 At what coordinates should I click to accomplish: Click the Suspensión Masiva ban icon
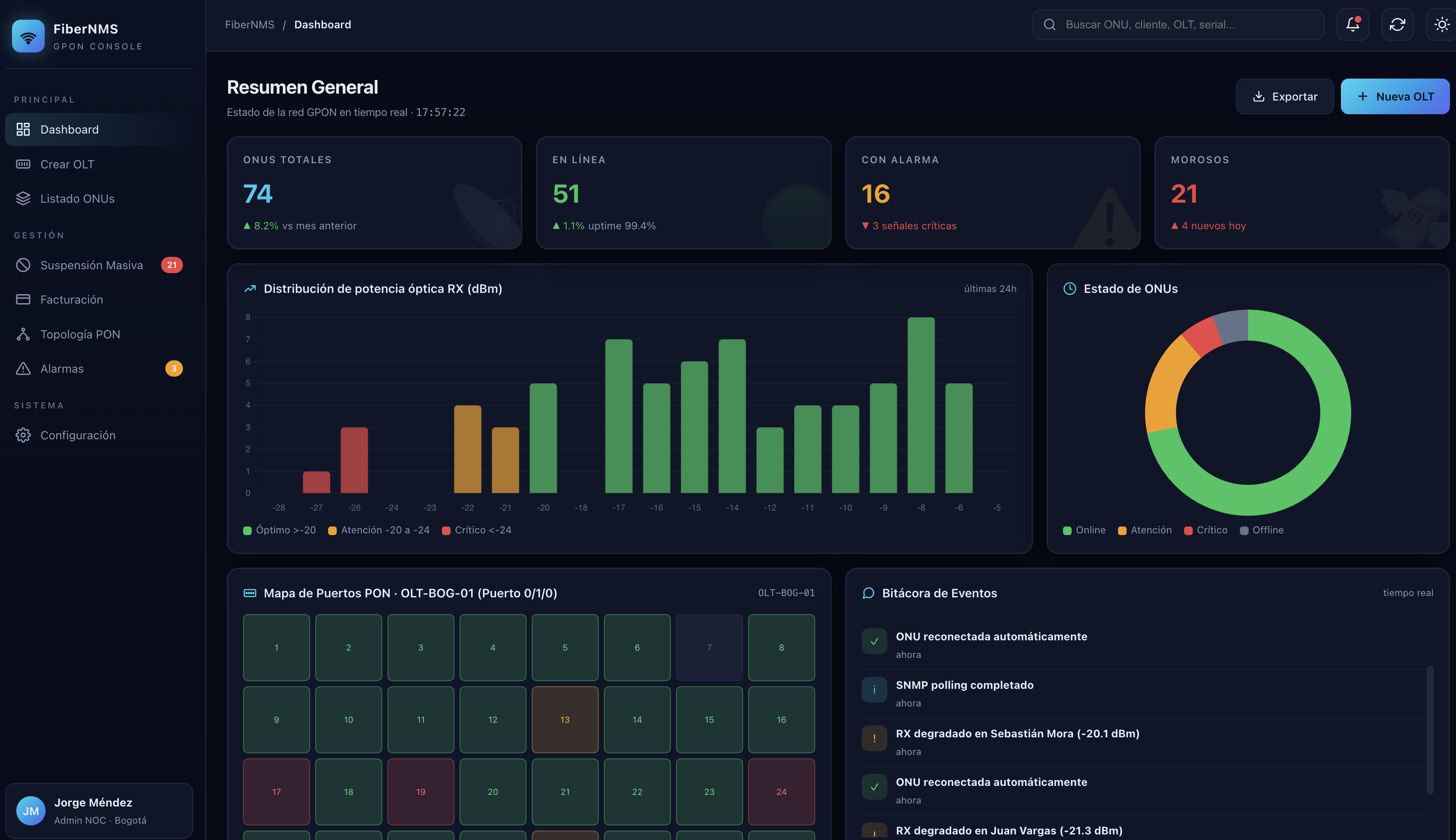click(23, 265)
